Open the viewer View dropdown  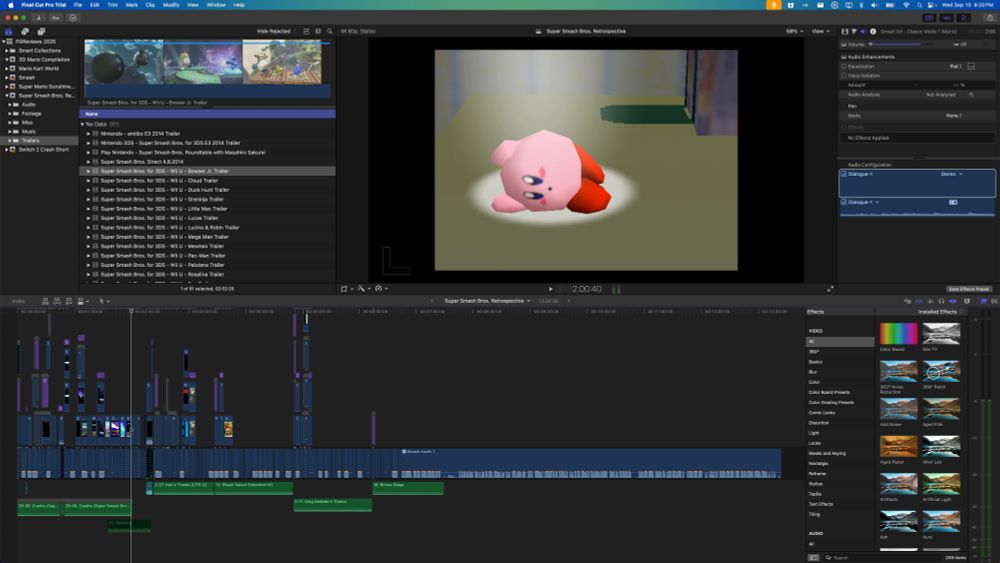(x=821, y=31)
